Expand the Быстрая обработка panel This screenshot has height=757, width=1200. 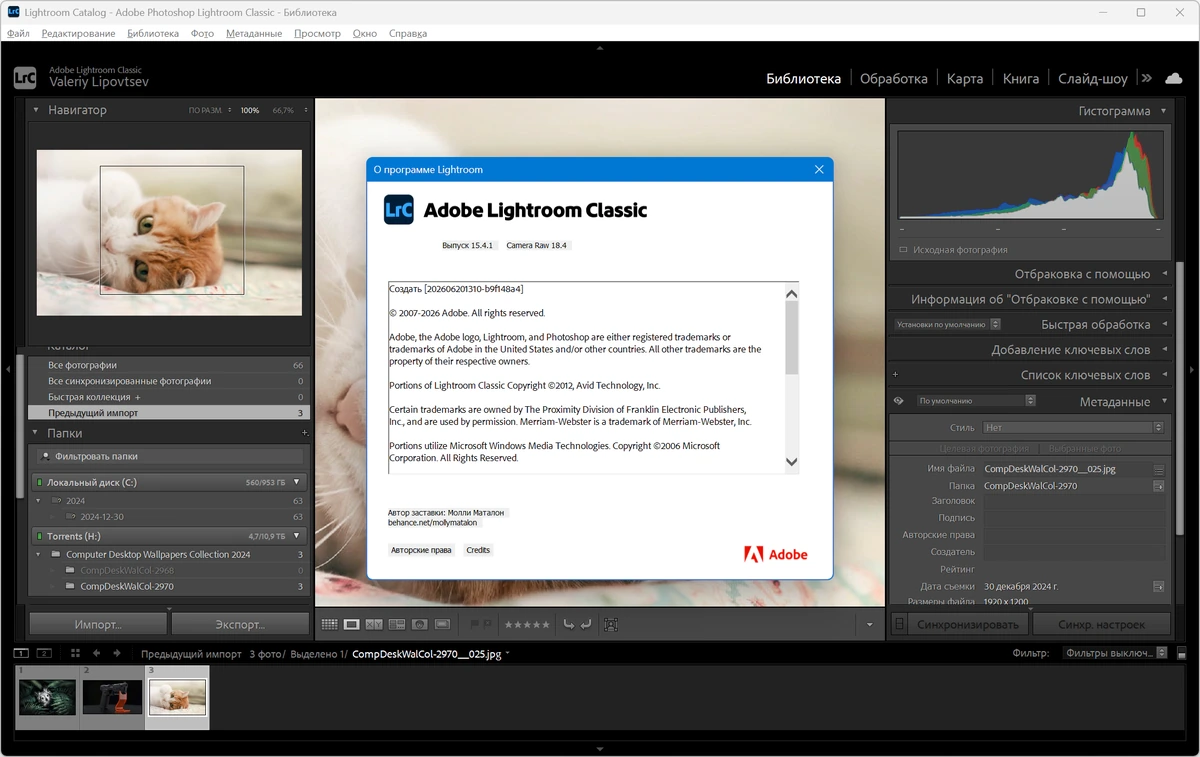1163,324
